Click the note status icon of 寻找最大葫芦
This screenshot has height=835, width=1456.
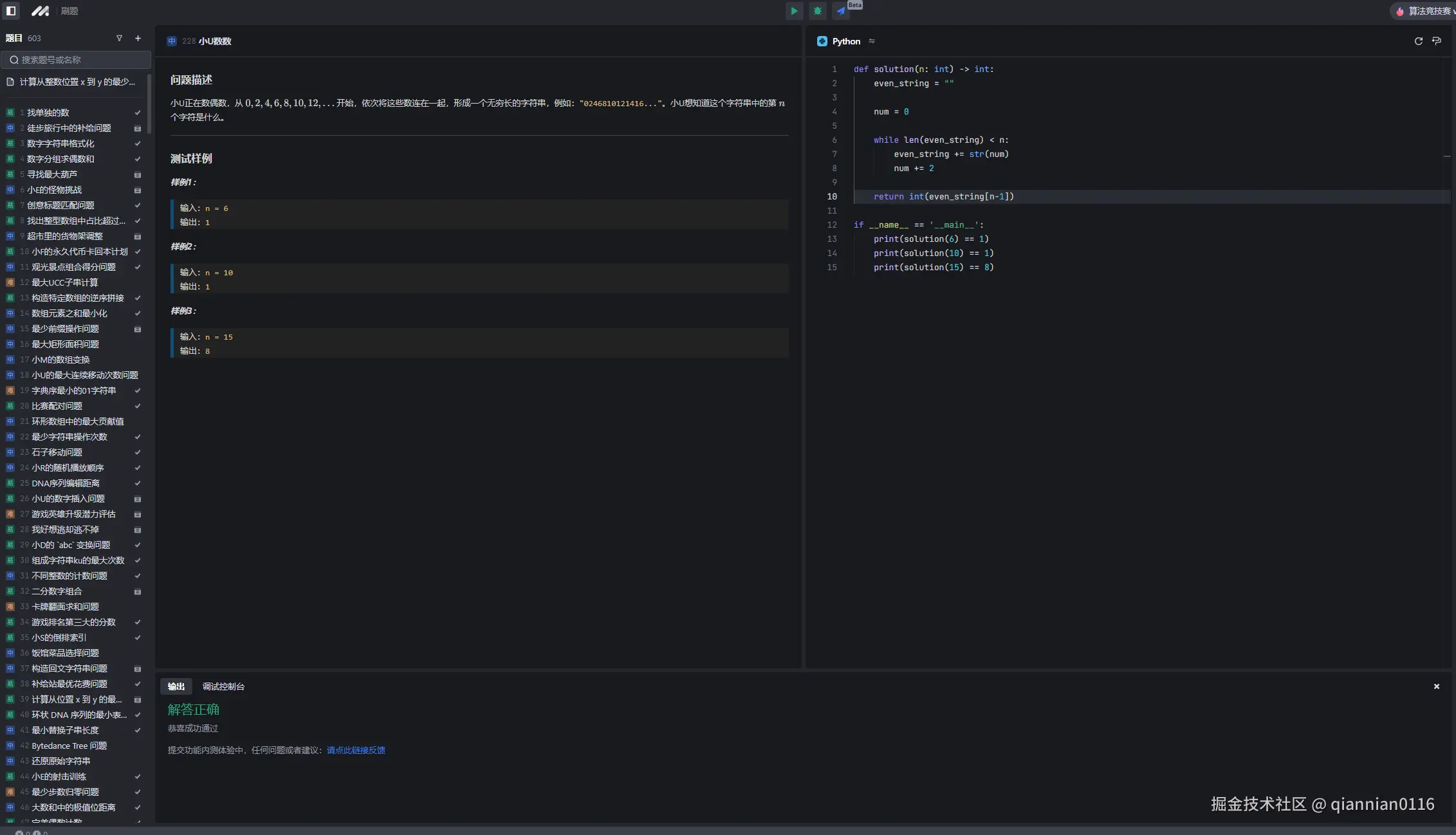(137, 175)
